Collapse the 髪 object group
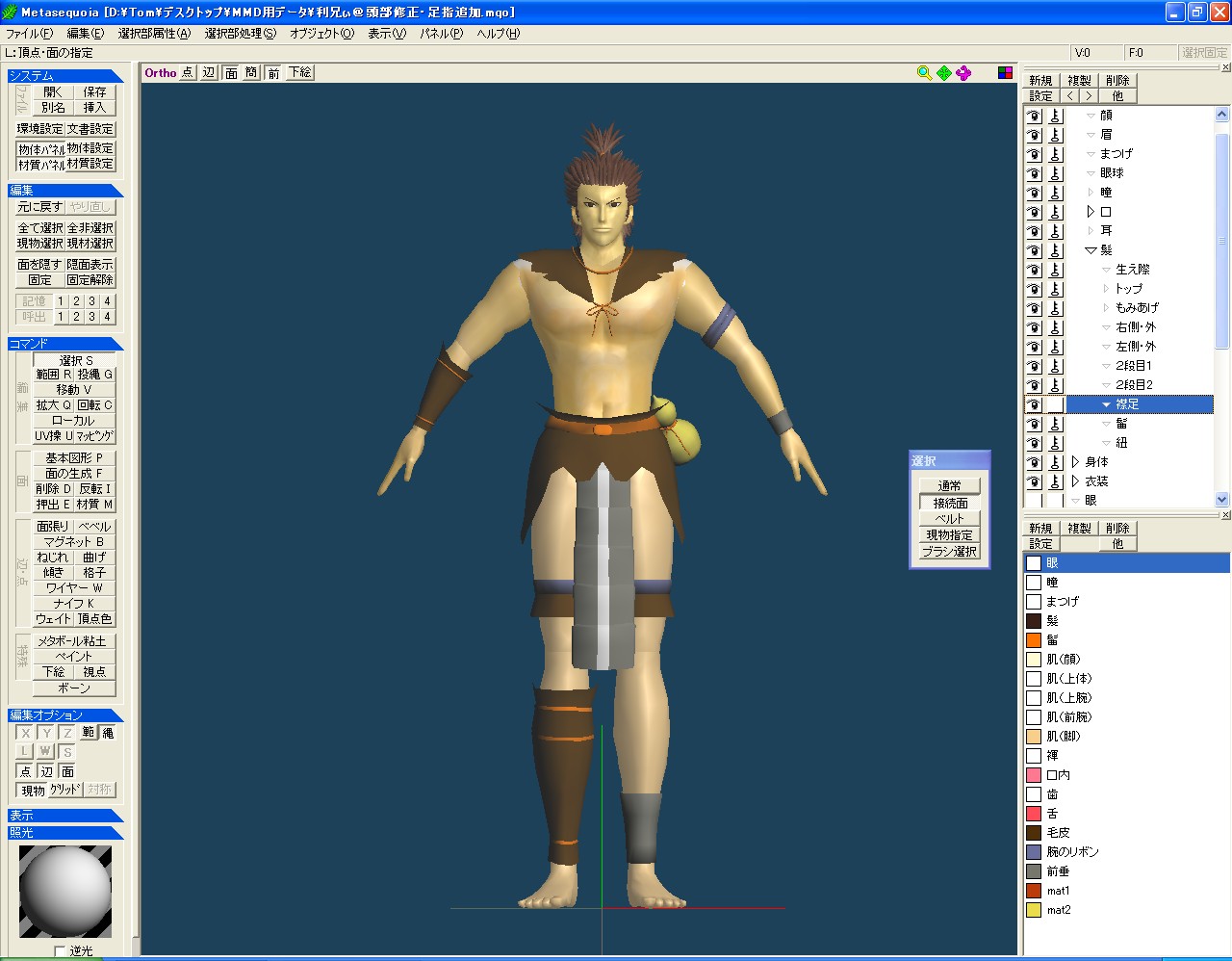Screen dimensions: 1232x961 pos(1091,250)
